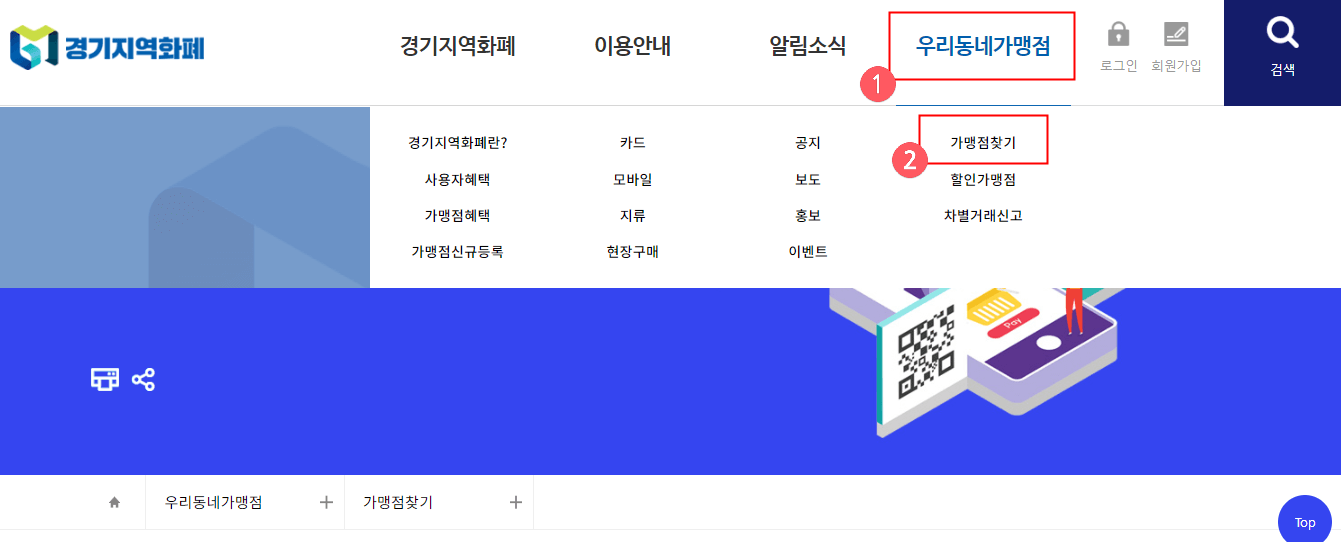Open the 이용안내 main menu
This screenshot has height=542, width=1341.
click(633, 45)
